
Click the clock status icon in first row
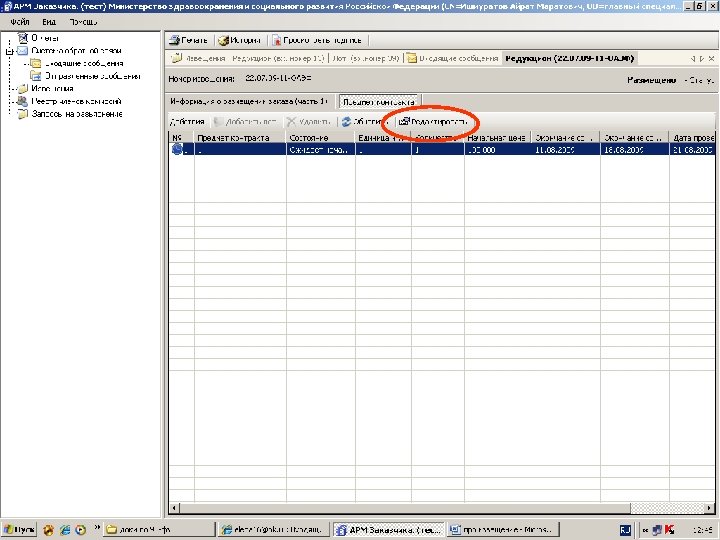pyautogui.click(x=177, y=149)
